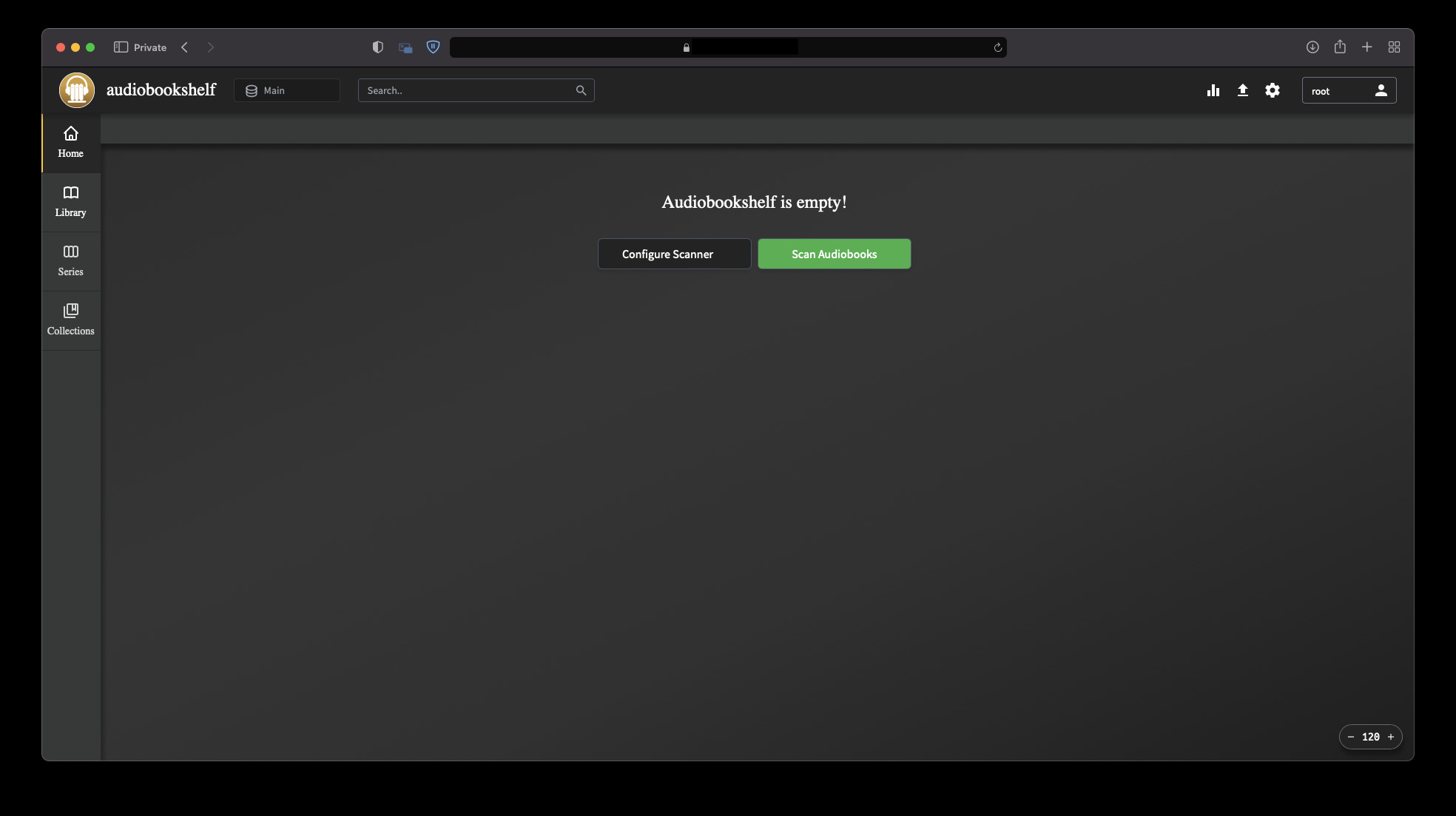
Task: Show browser downloads icon
Action: [x=1312, y=47]
